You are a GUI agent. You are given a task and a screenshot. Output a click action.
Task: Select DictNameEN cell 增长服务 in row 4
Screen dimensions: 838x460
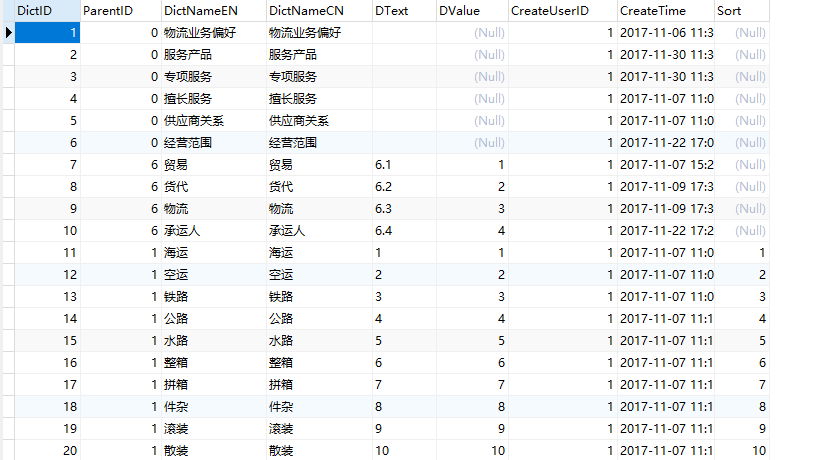point(214,99)
